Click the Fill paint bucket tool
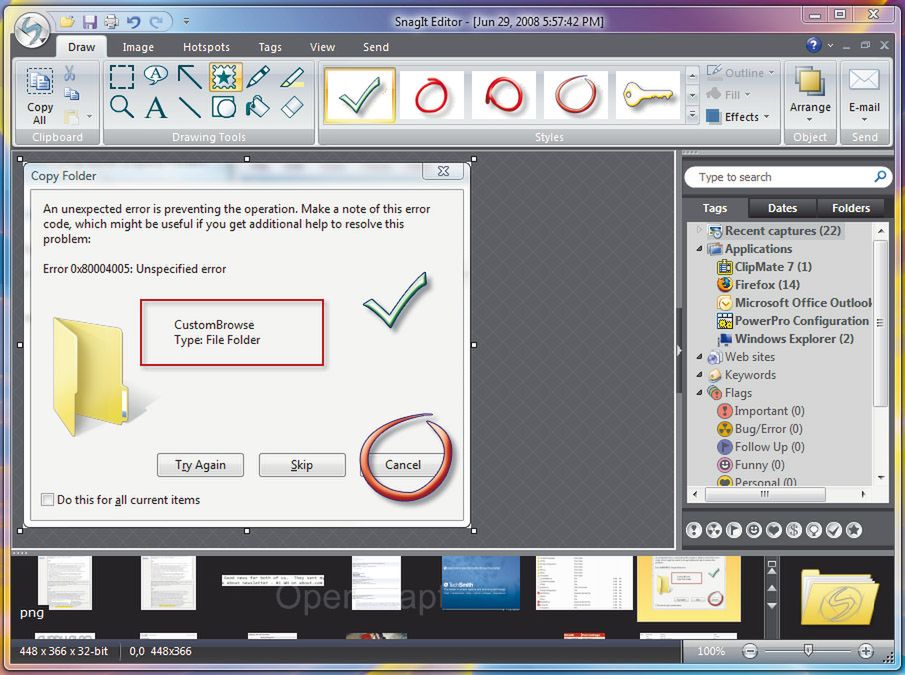This screenshot has height=675, width=905. pos(258,107)
